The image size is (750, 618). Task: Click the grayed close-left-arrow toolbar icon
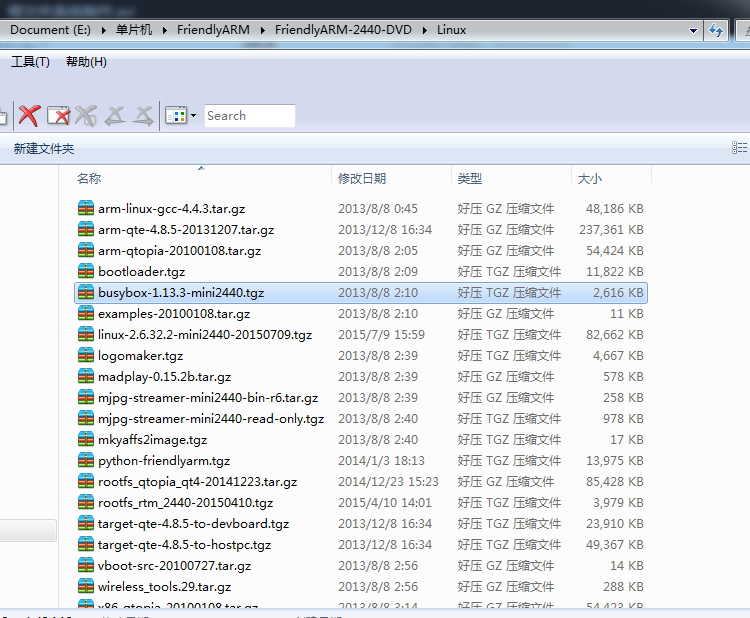[115, 116]
